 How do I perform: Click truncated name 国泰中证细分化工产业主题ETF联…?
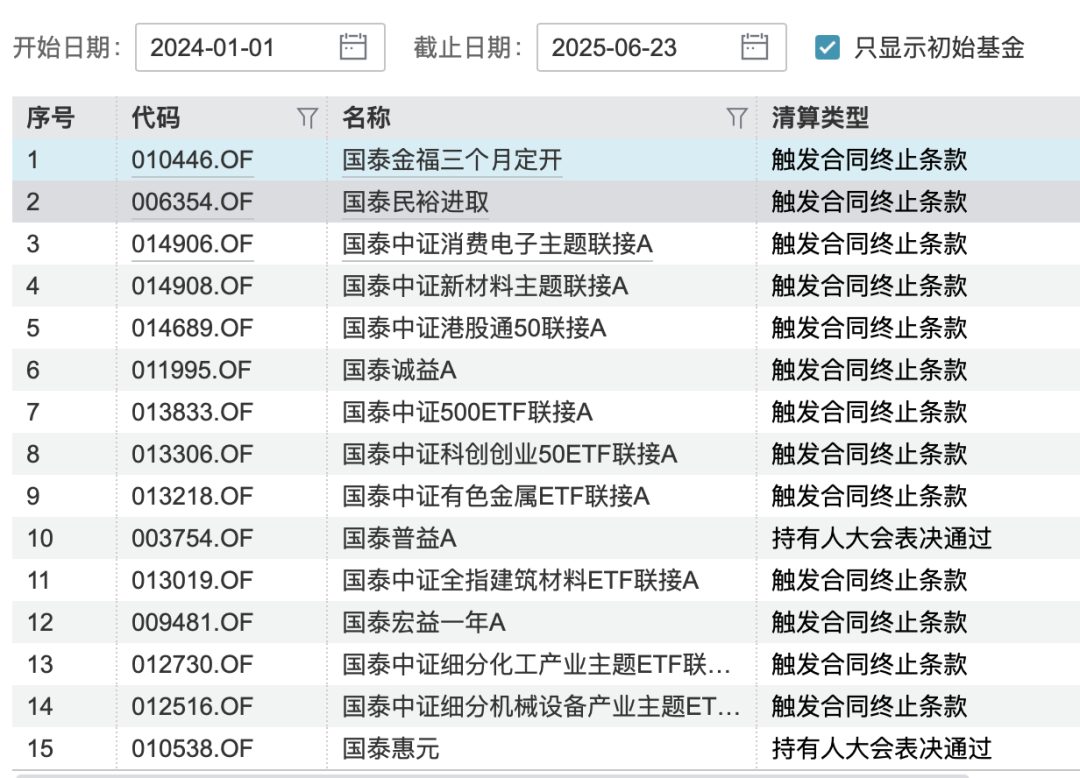coord(537,664)
